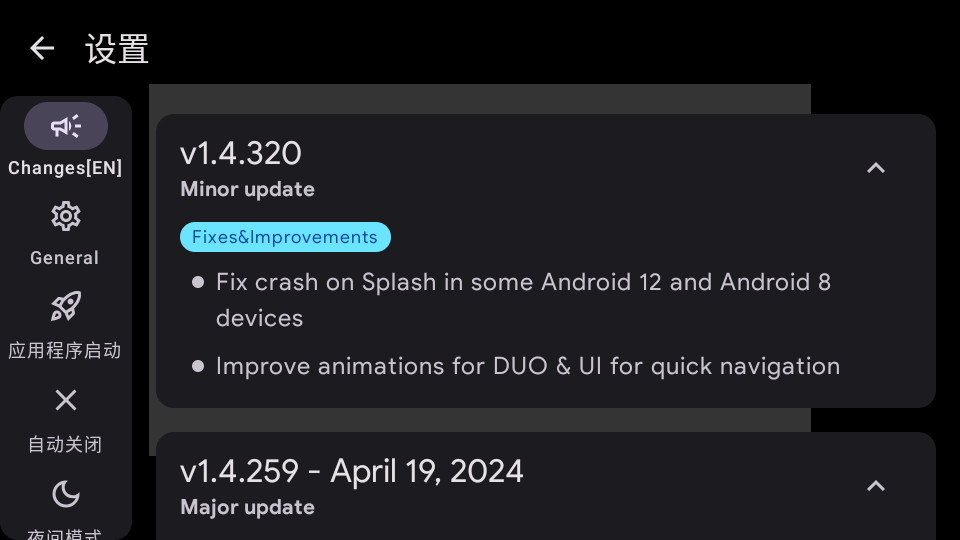Click the Major update subtitle
Image resolution: width=960 pixels, height=540 pixels.
[x=248, y=507]
